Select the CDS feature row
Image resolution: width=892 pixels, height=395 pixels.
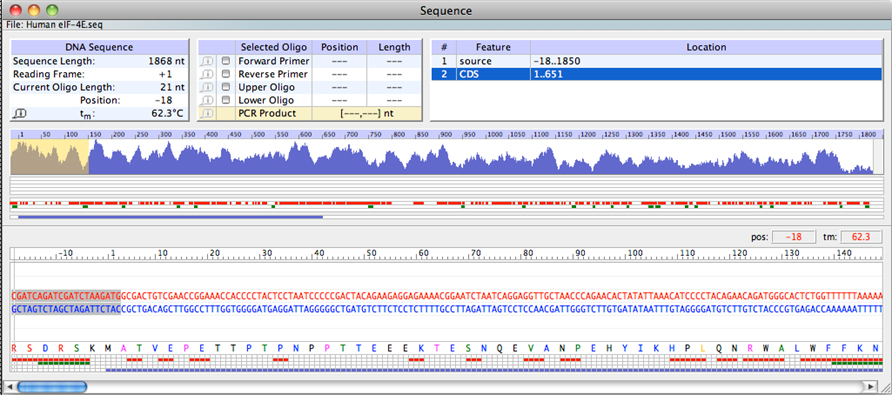pyautogui.click(x=658, y=74)
